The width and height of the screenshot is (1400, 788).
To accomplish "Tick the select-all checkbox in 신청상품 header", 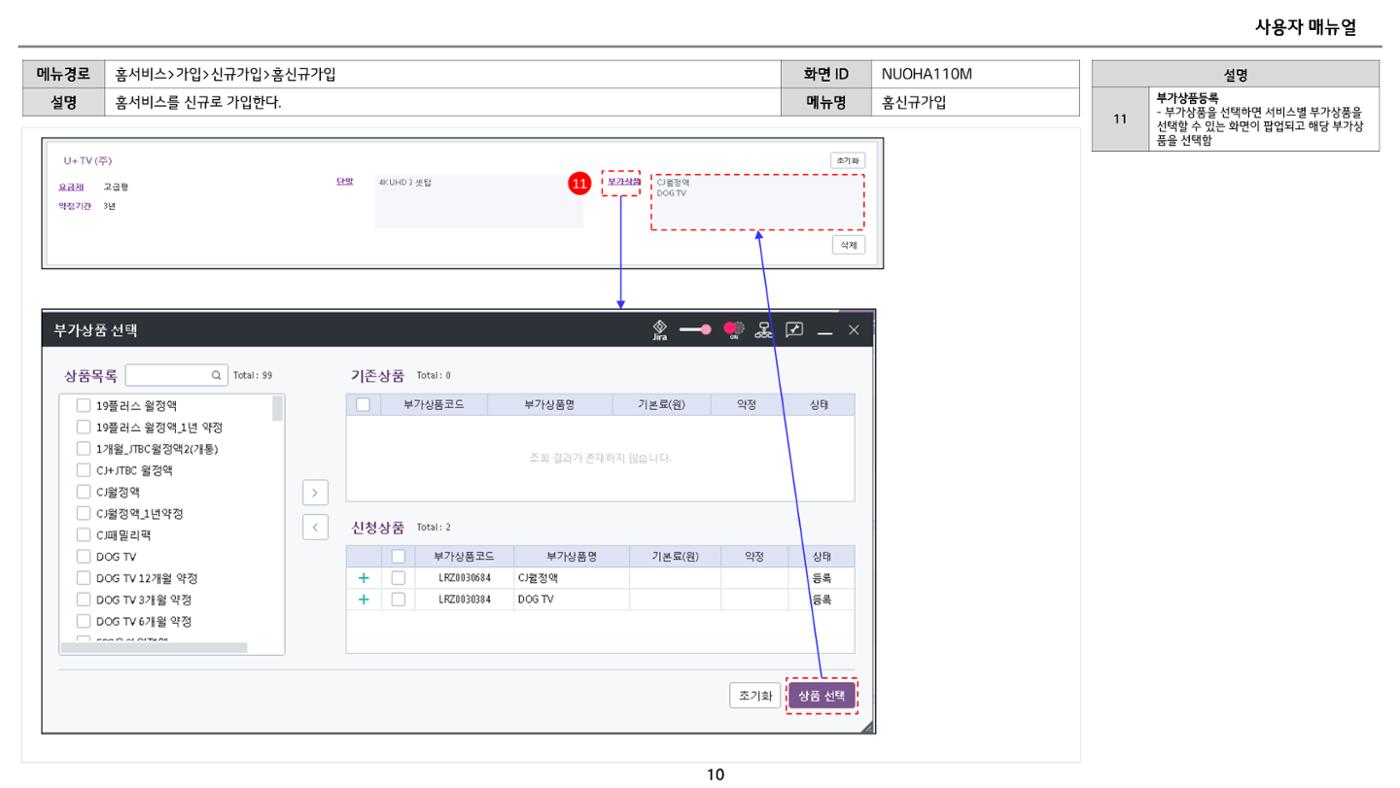I will click(398, 556).
